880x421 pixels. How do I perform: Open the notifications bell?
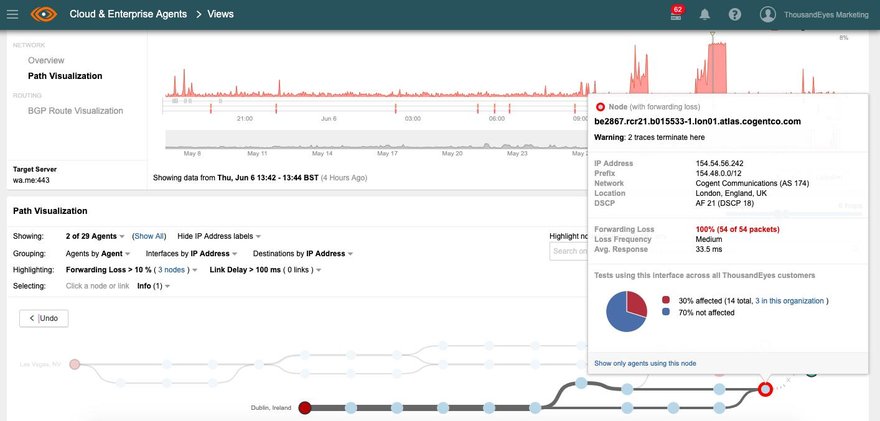705,15
